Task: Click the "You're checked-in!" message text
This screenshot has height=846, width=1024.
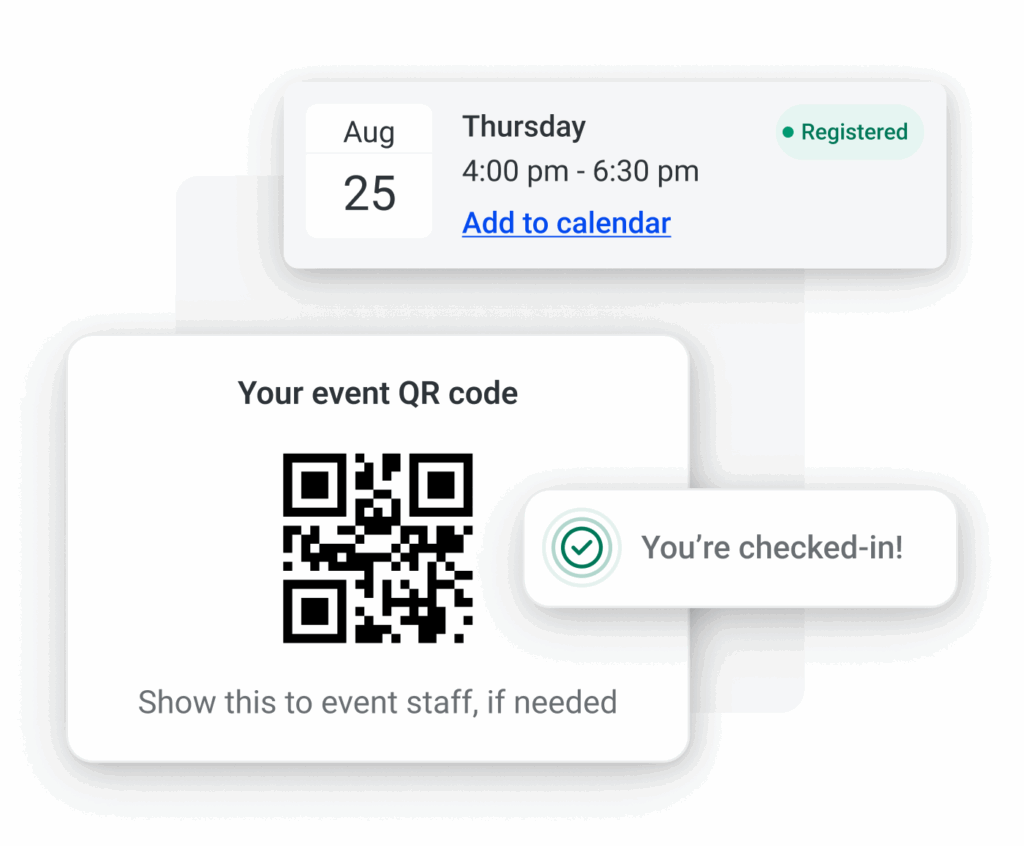Action: (x=772, y=547)
